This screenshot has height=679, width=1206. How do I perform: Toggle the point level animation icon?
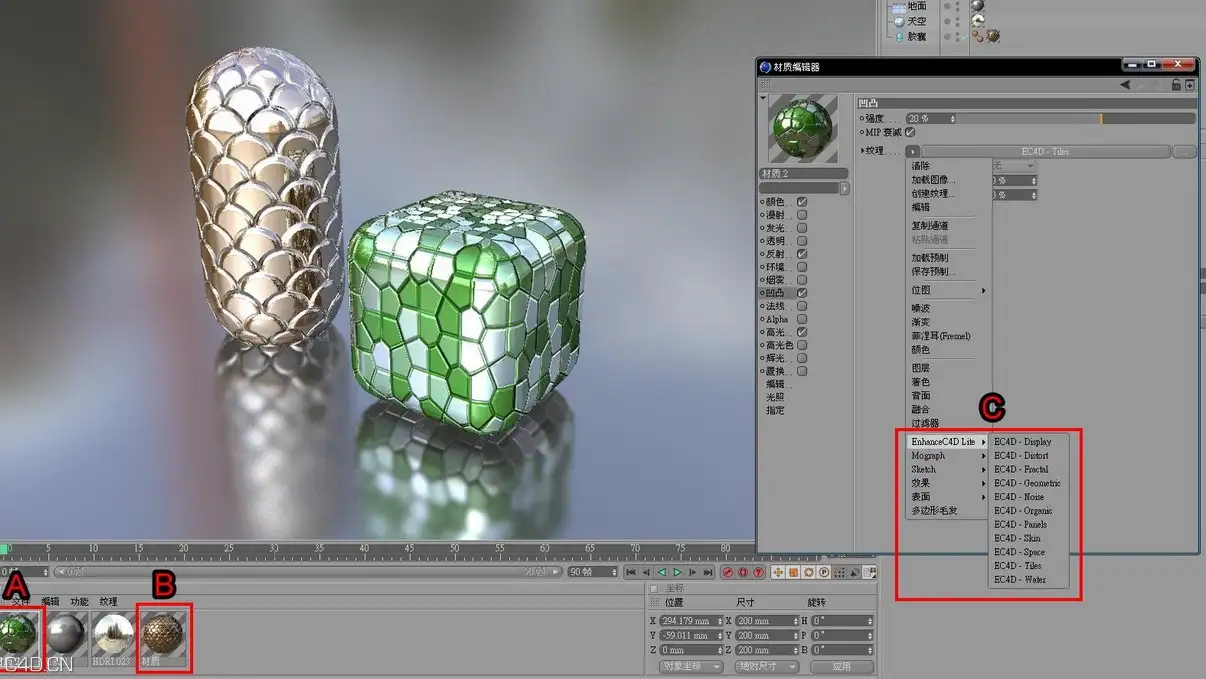click(x=839, y=572)
